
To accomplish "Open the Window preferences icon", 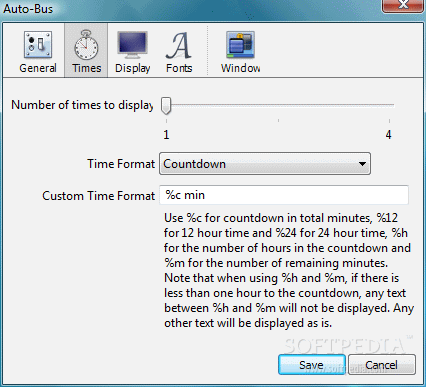I will click(x=240, y=45).
